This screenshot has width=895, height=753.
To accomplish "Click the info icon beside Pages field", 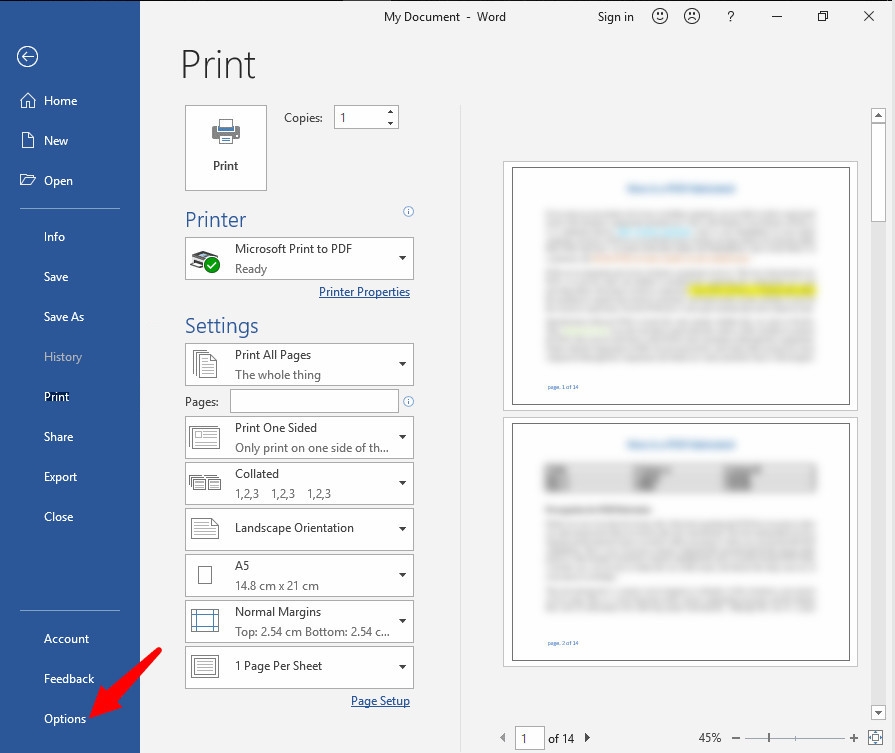I will pos(408,402).
